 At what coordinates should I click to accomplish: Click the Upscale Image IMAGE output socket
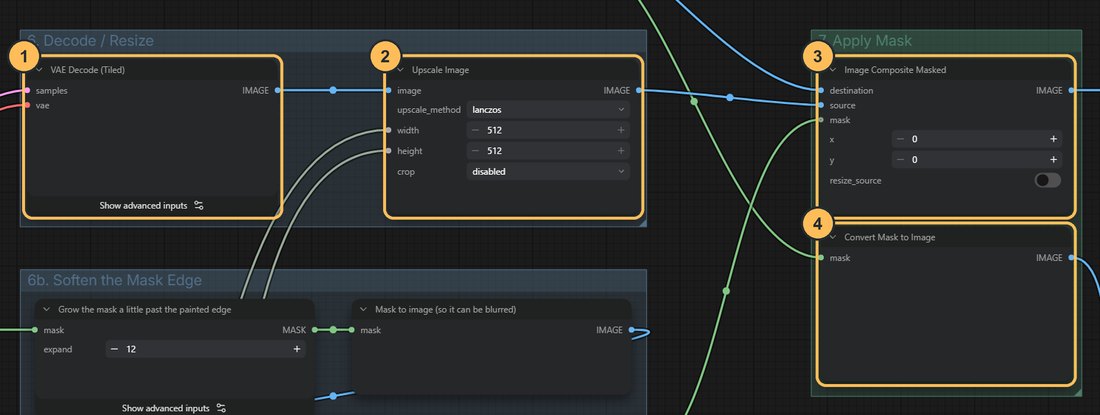tap(638, 90)
